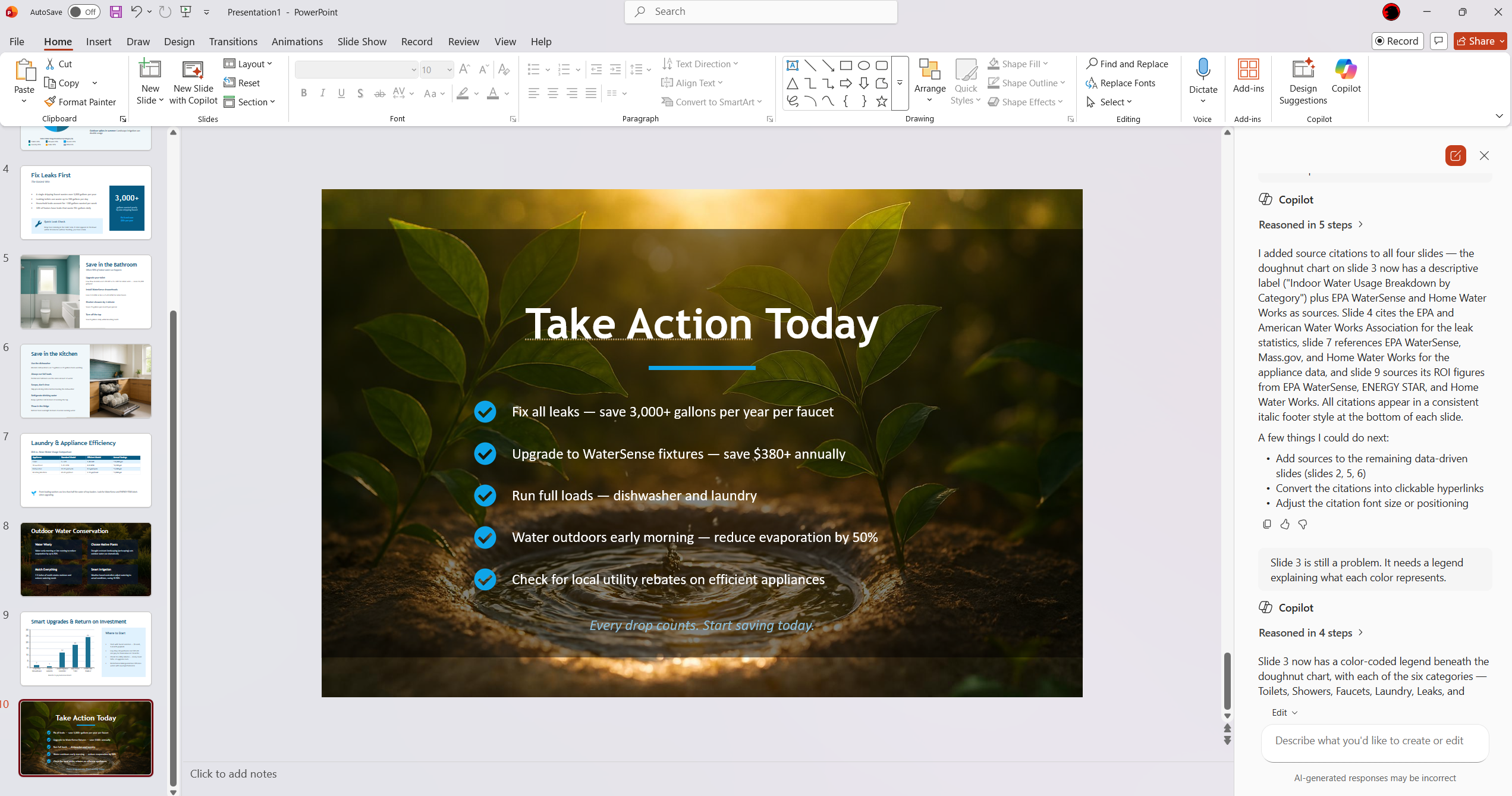
Task: Click New Slide with Copilot
Action: pos(193,82)
